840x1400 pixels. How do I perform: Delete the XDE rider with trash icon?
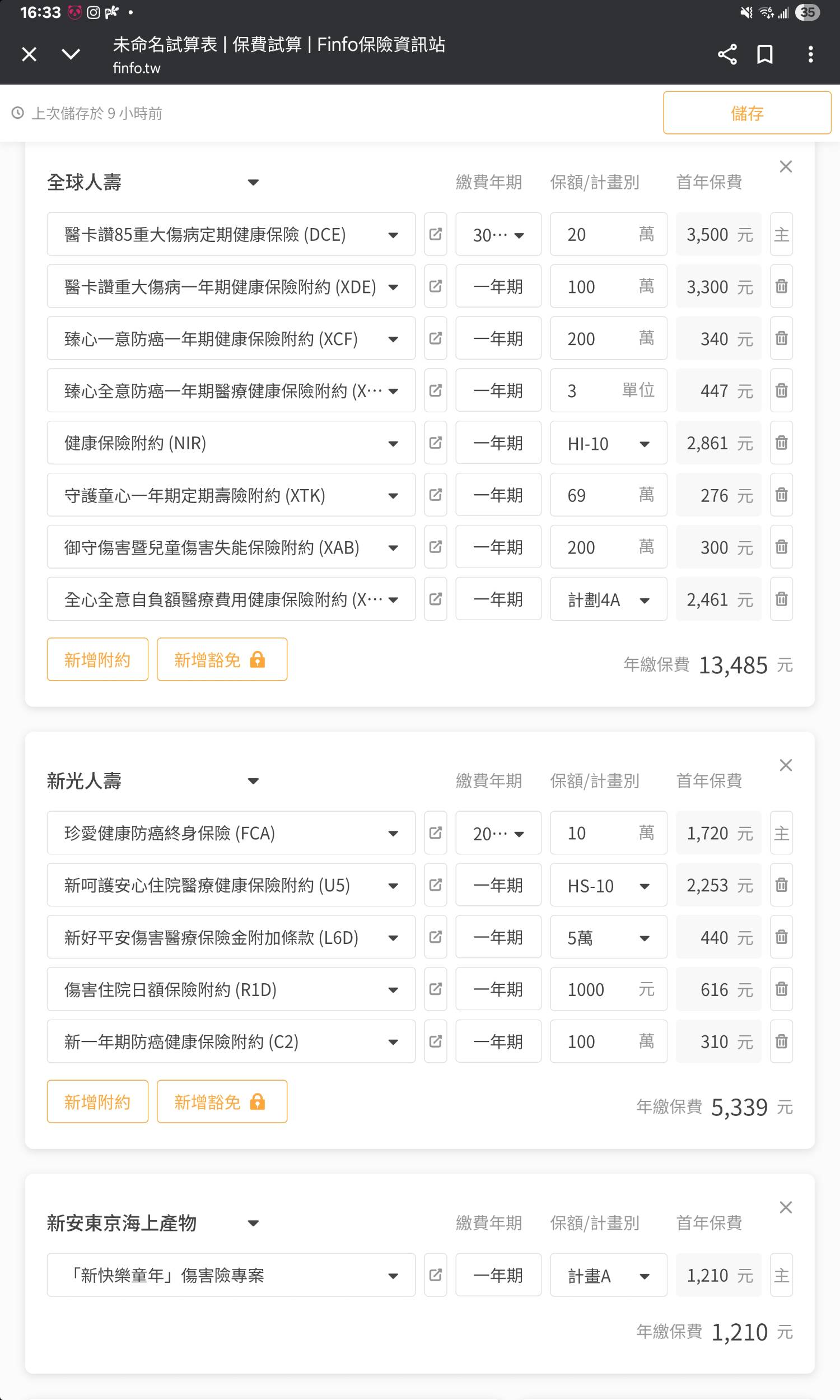pyautogui.click(x=781, y=286)
